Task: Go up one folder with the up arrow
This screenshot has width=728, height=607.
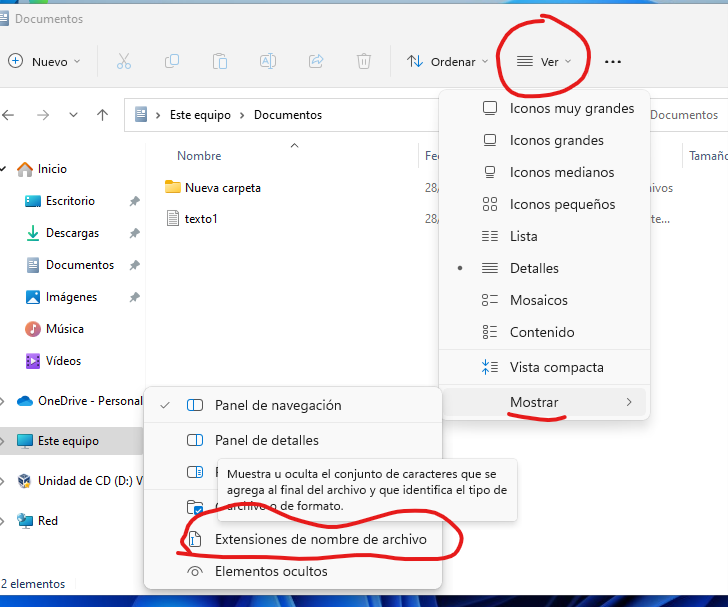Action: 102,115
